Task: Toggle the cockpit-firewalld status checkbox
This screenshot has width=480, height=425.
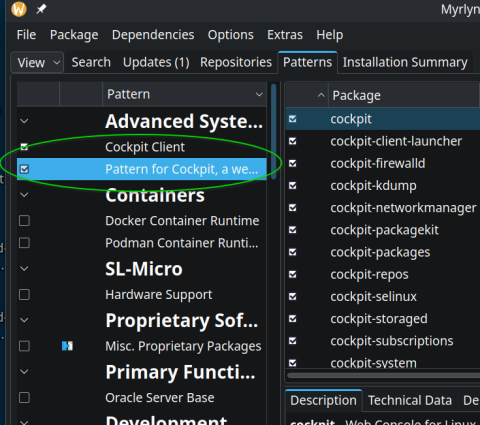Action: (x=293, y=163)
